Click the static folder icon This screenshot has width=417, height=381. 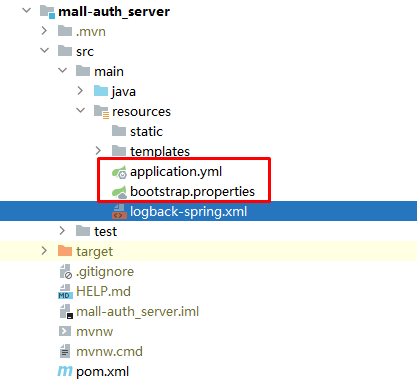119,131
